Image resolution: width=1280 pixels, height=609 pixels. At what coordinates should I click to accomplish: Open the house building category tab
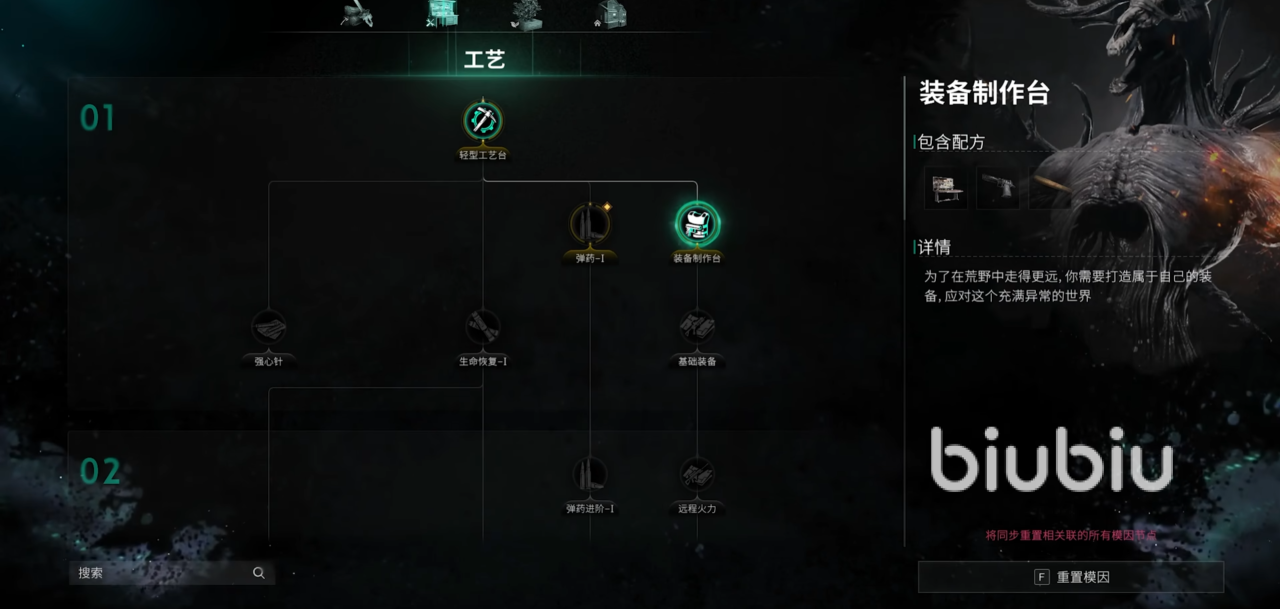[x=611, y=13]
